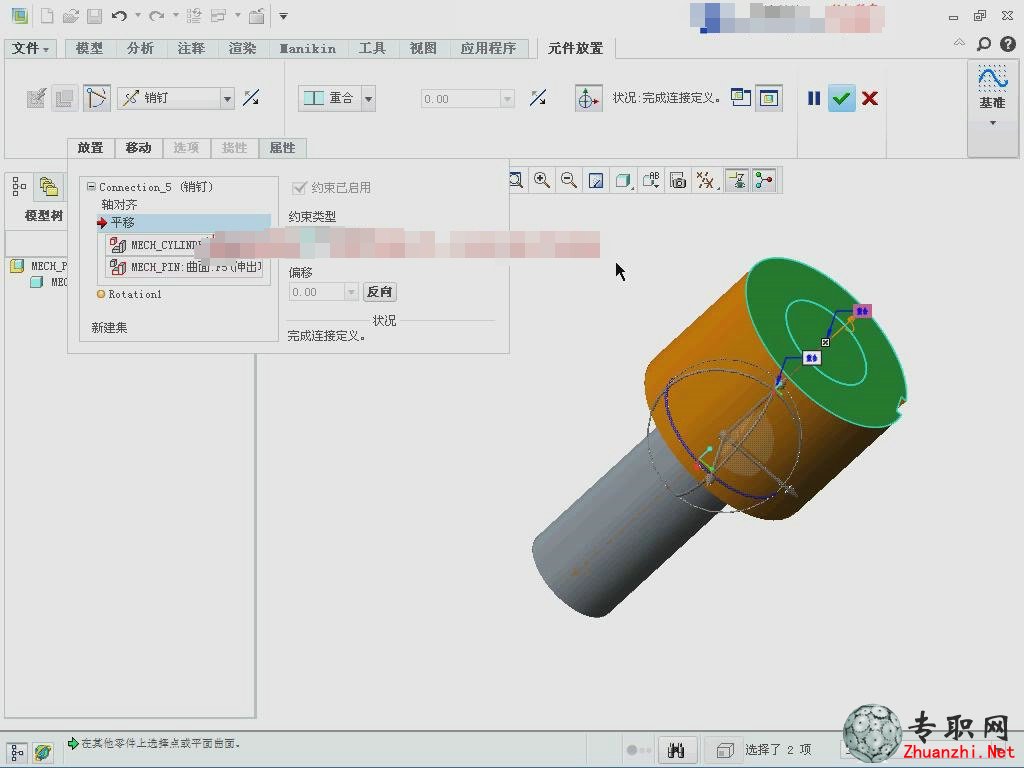Click the panel 偏移 value field

[317, 292]
